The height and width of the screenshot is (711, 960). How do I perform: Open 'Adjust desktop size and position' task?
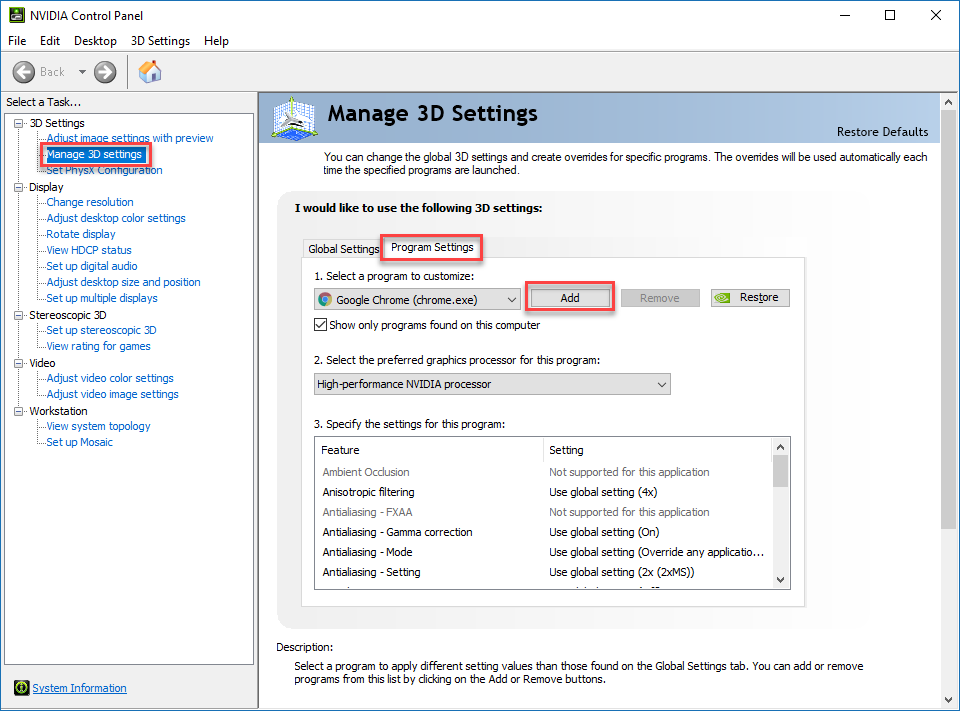click(123, 282)
